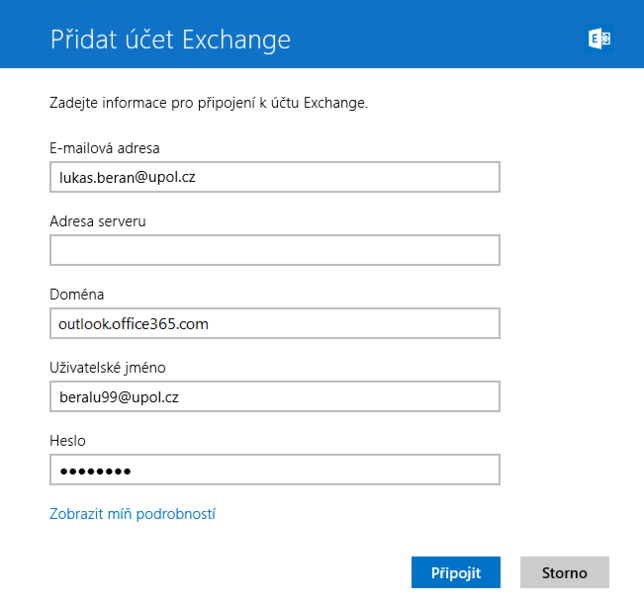Click the masked password dots
This screenshot has width=644, height=599.
click(95, 471)
